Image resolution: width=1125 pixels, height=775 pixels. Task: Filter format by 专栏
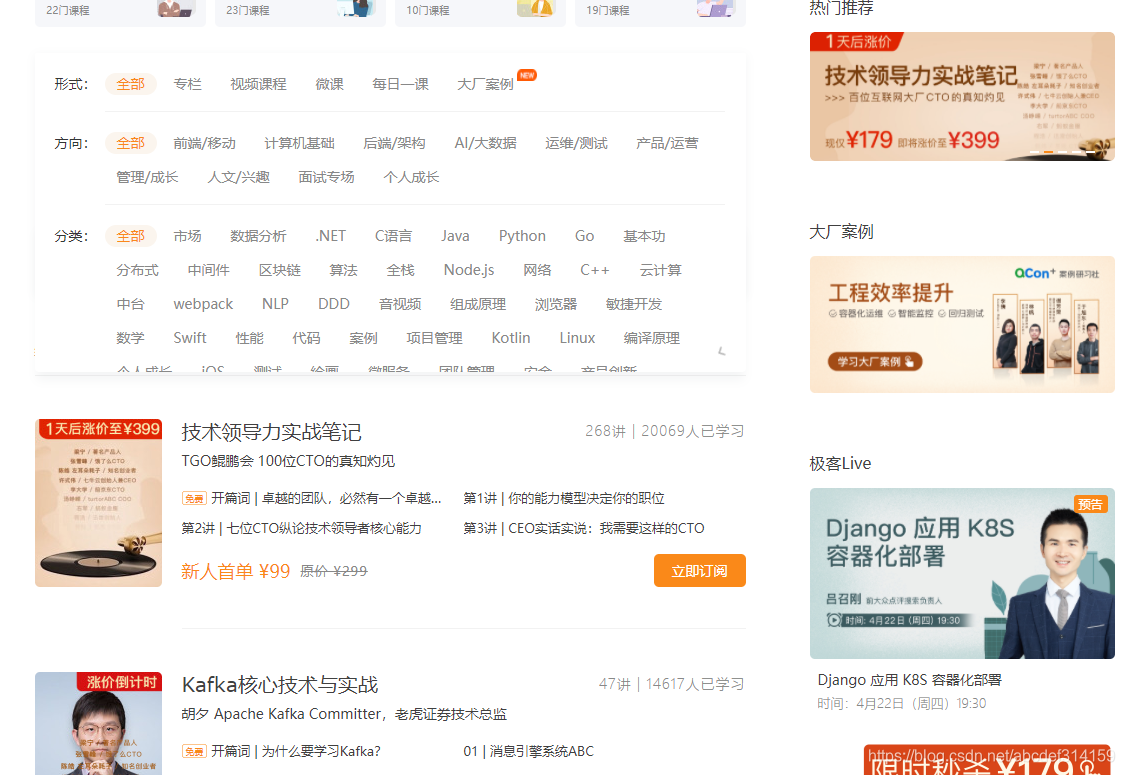click(x=187, y=84)
